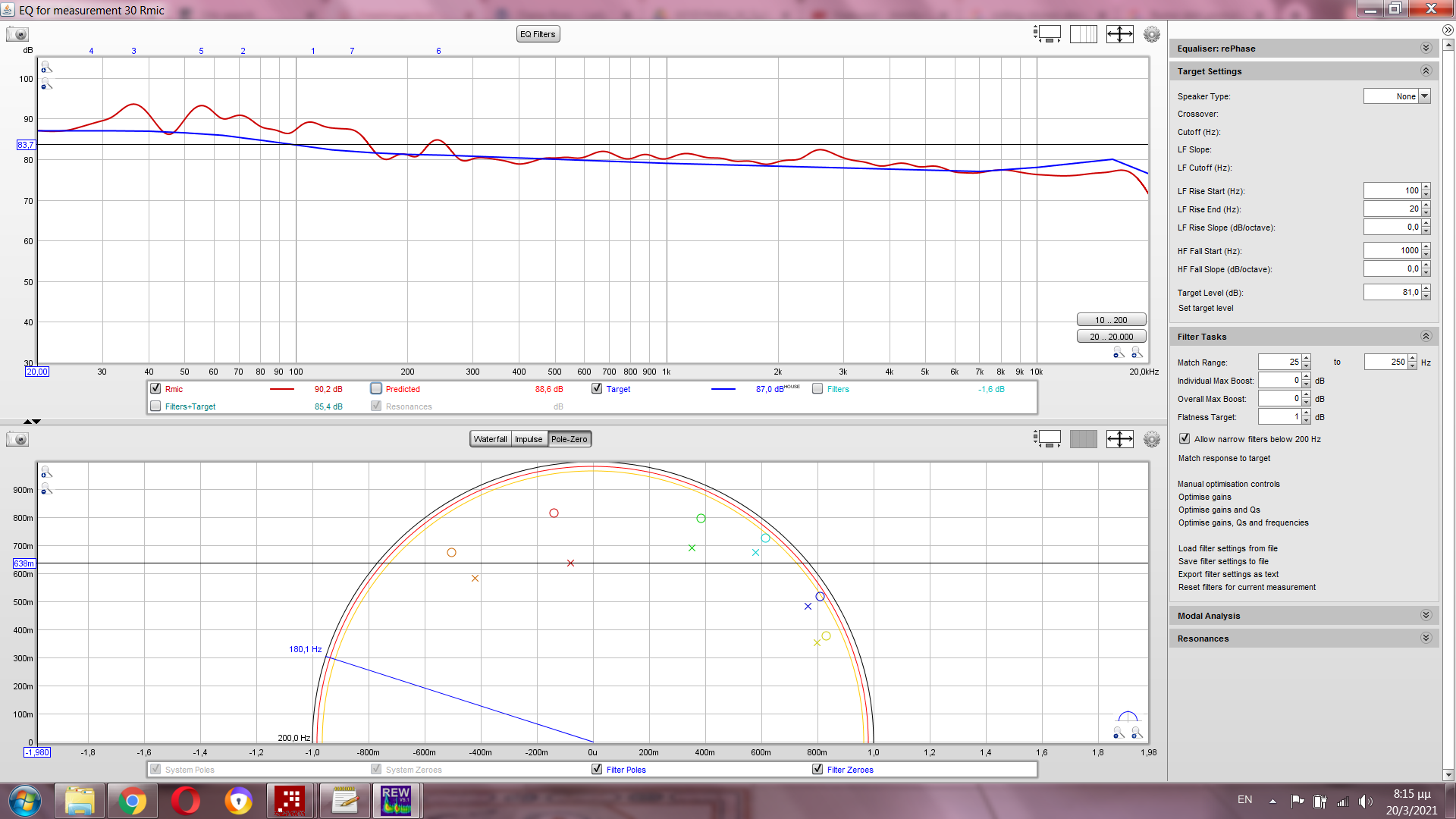Enable the Predicted trace checkbox
Image resolution: width=1456 pixels, height=819 pixels.
[376, 388]
